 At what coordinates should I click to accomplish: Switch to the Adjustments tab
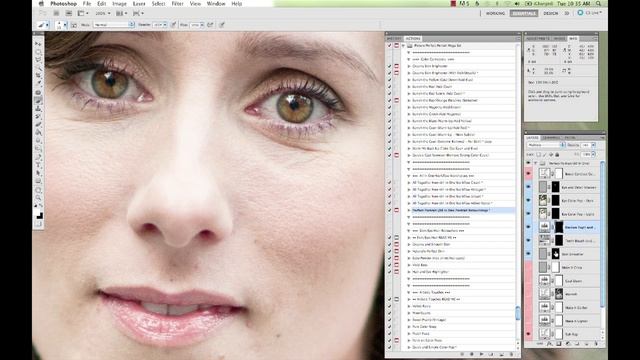(x=538, y=38)
